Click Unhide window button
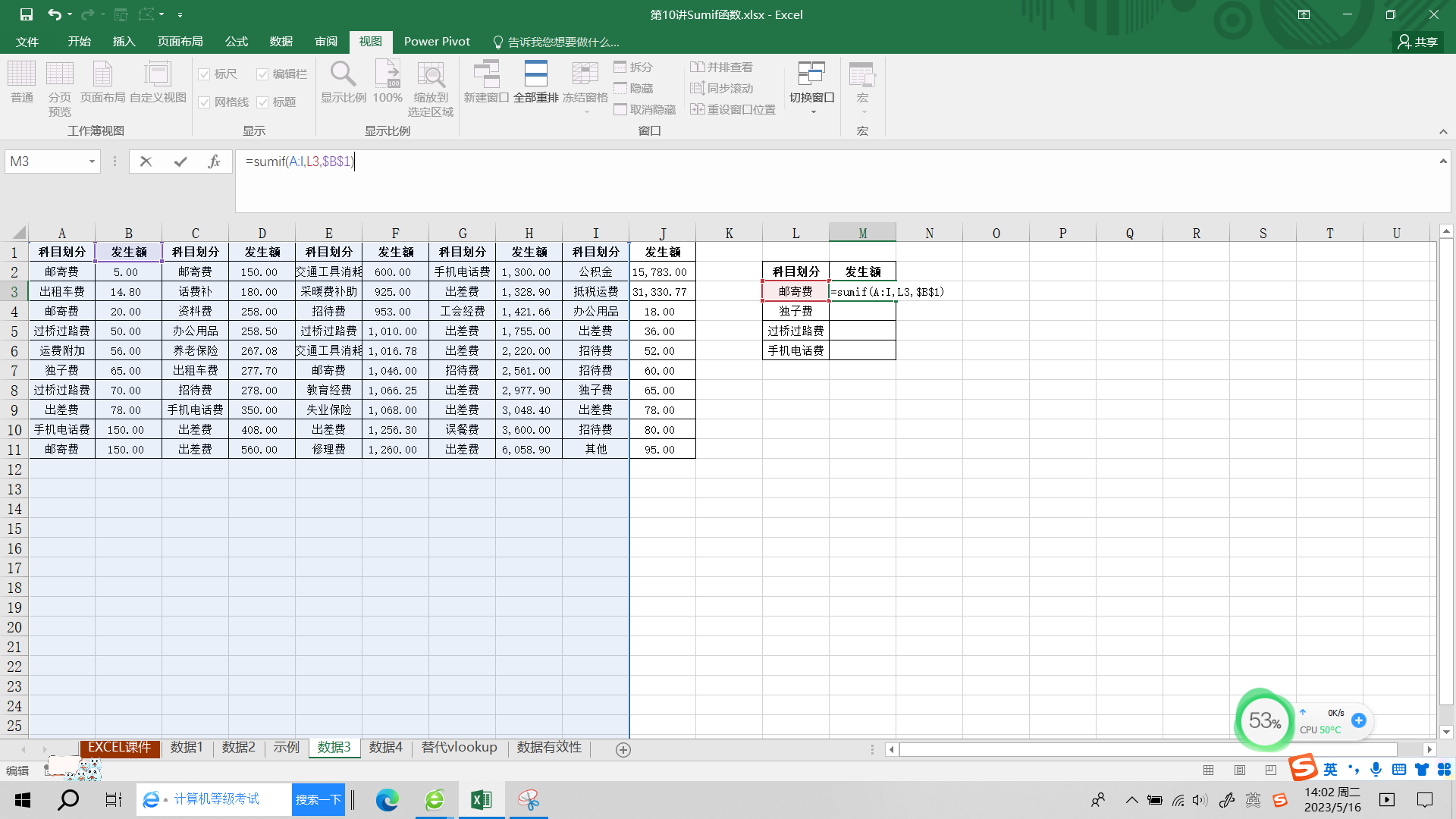Image resolution: width=1456 pixels, height=819 pixels. point(645,109)
